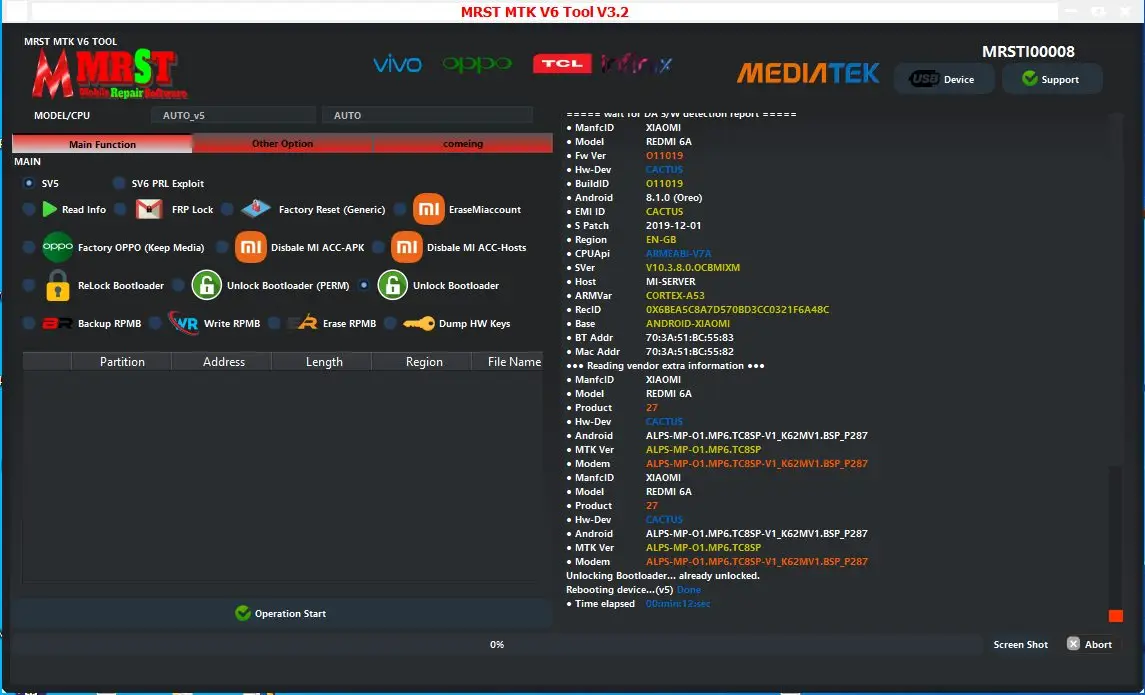
Task: Click the Mi icon for Disbale MI ACC-APK
Action: click(x=250, y=247)
